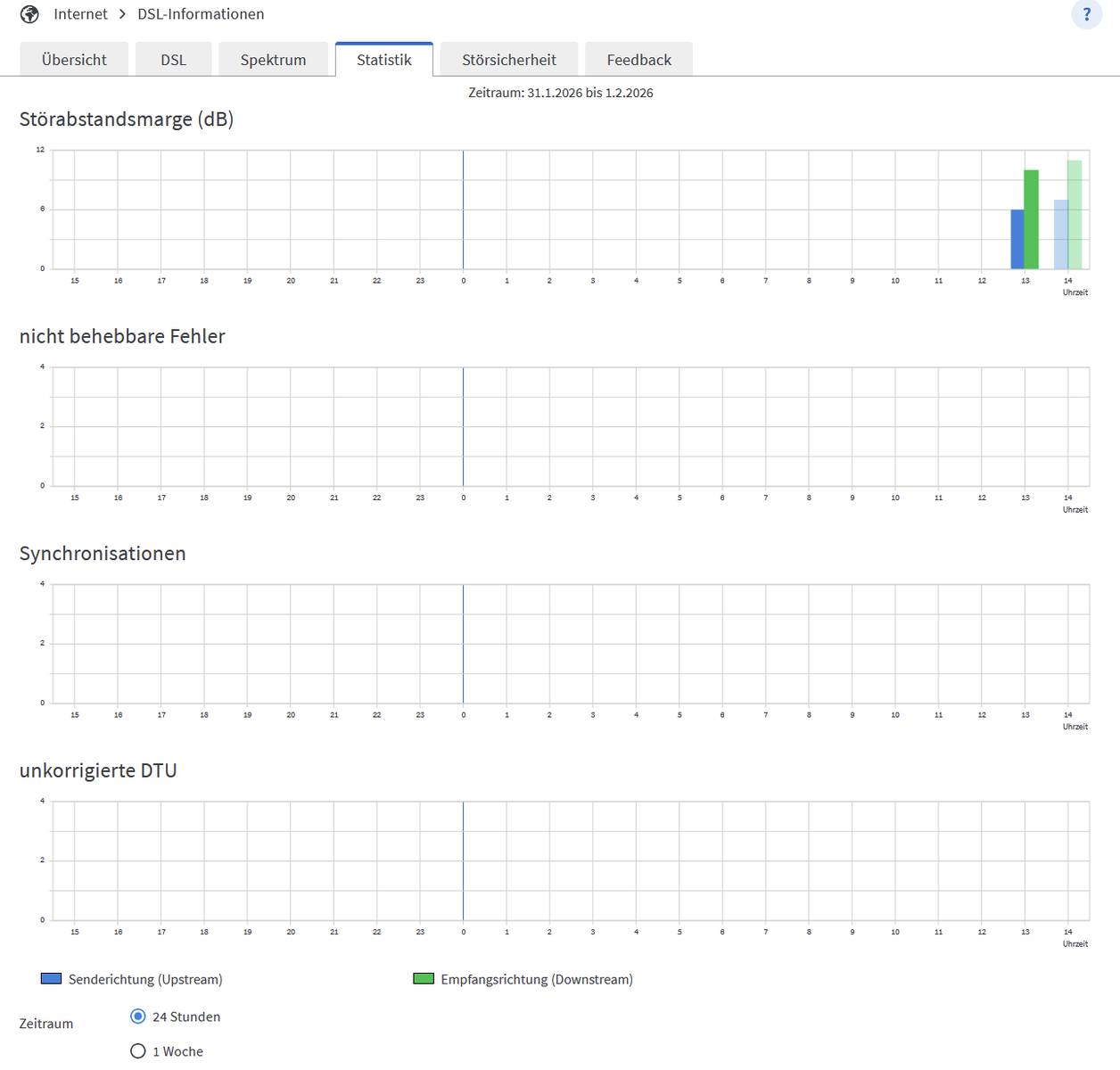
Task: Open the DSL tab
Action: [x=174, y=60]
